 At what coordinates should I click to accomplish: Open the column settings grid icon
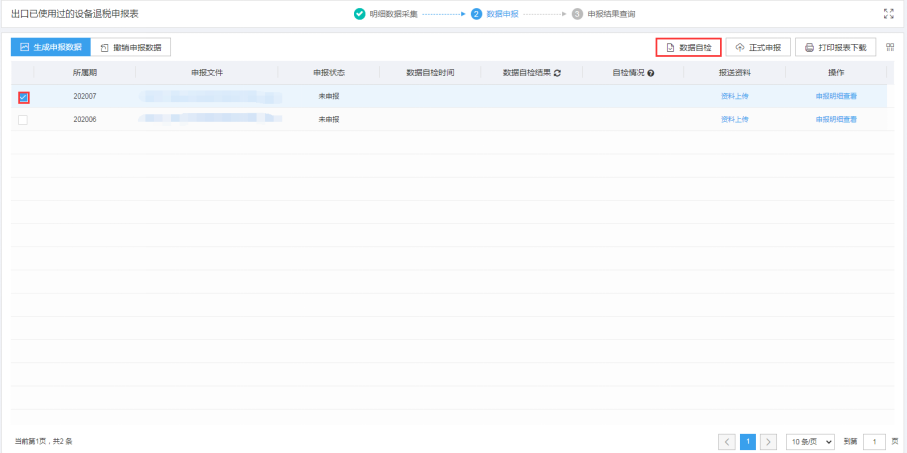(890, 47)
